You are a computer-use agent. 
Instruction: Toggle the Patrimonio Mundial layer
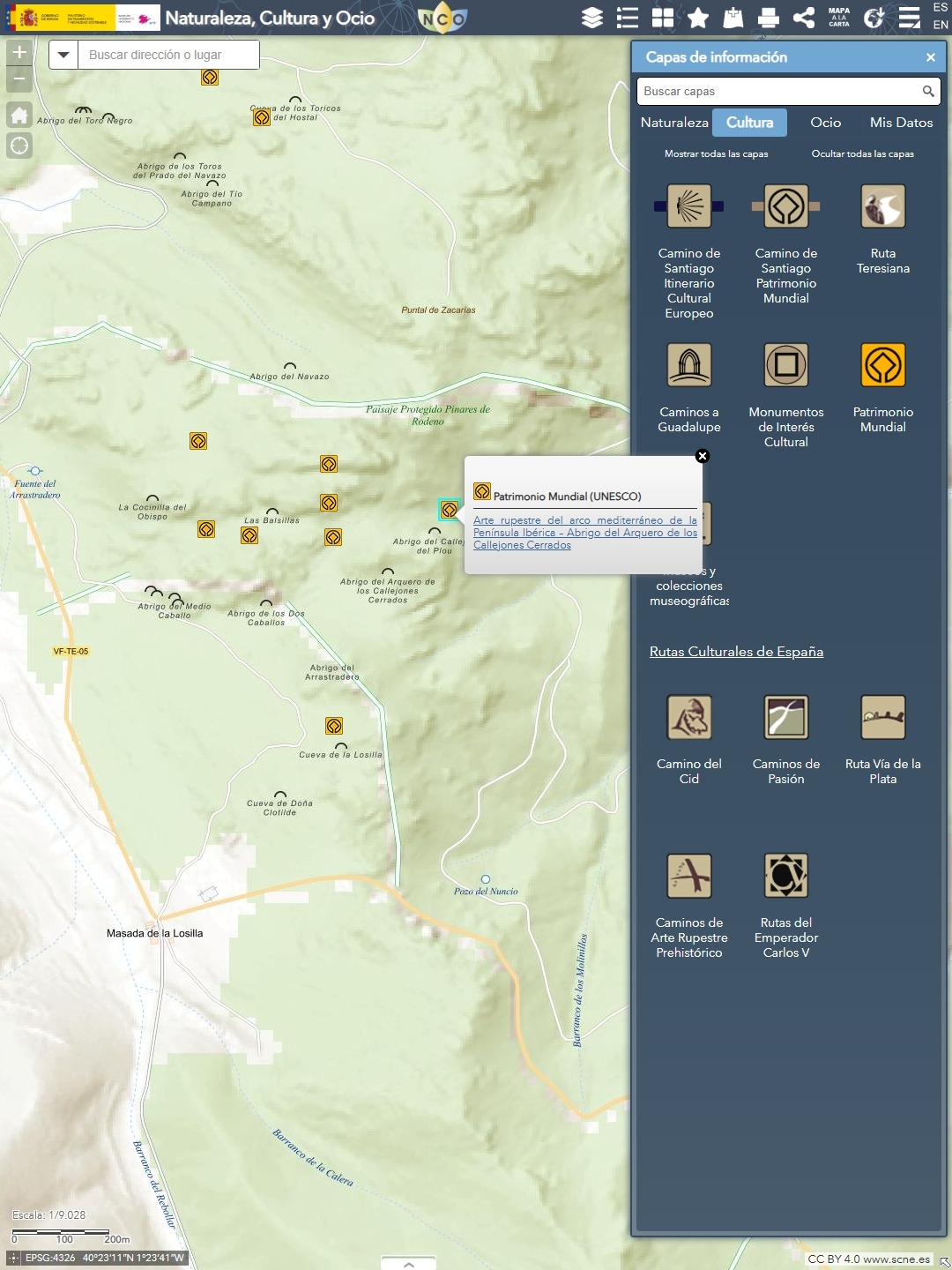coord(882,365)
